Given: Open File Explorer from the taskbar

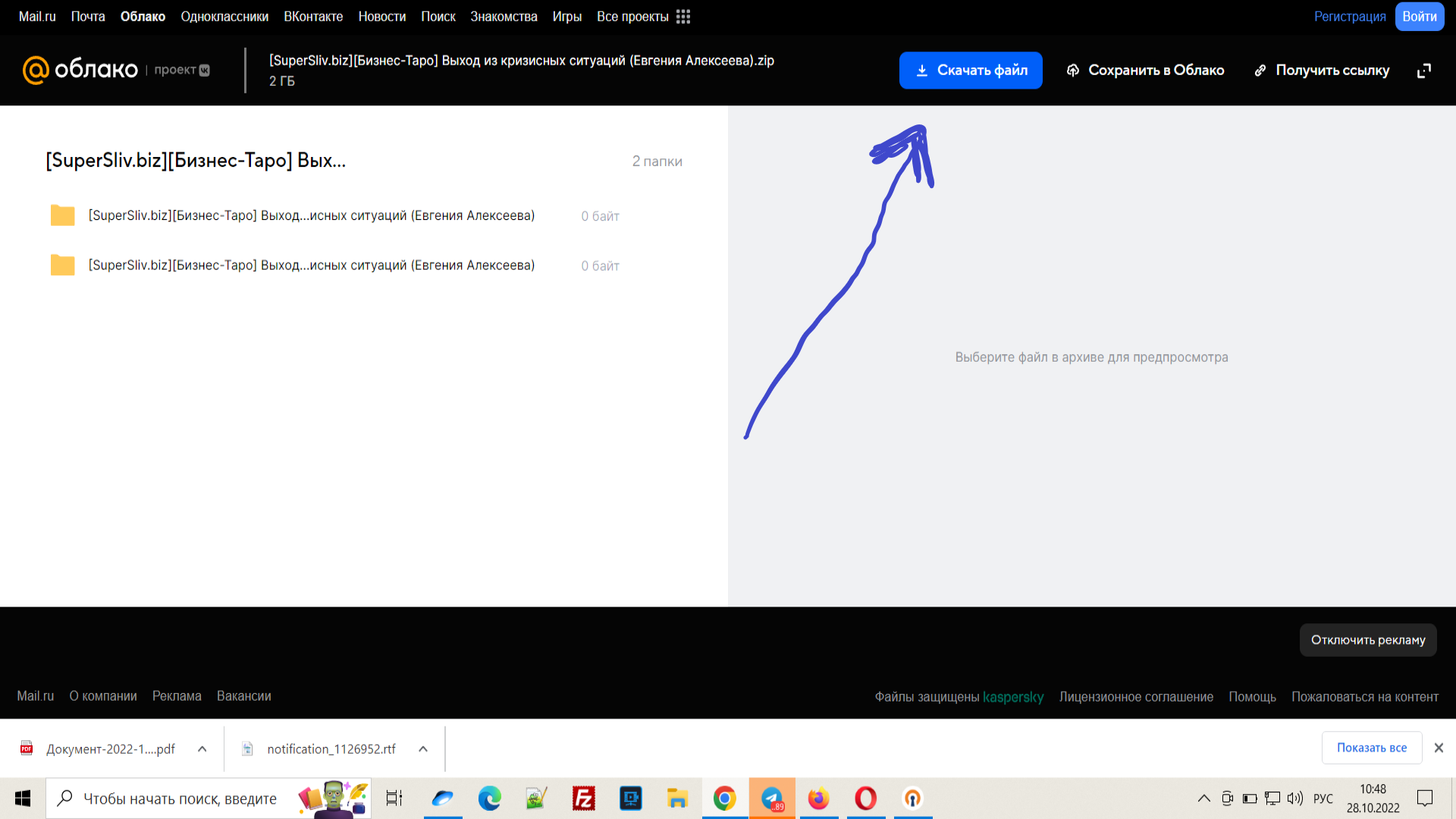Looking at the screenshot, I should click(677, 799).
